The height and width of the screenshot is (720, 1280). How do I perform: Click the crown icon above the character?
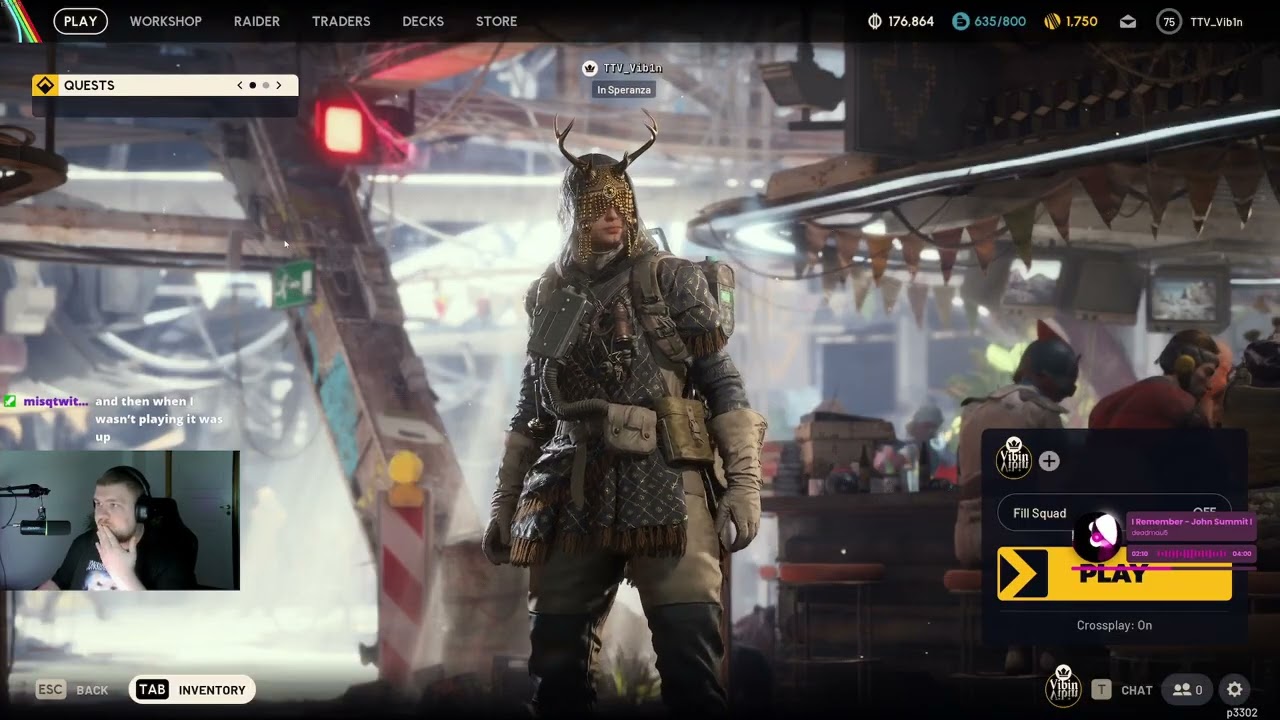pos(590,68)
